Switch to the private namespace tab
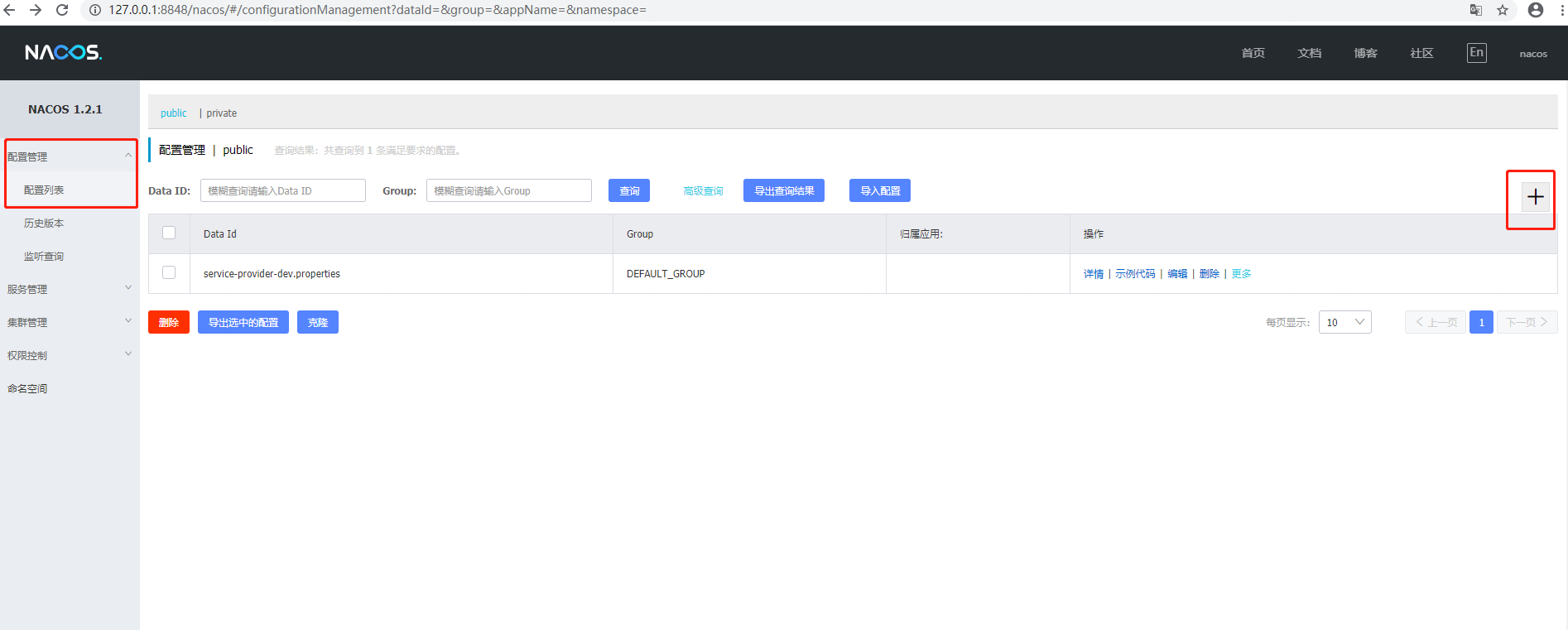The width and height of the screenshot is (1568, 630). 221,113
